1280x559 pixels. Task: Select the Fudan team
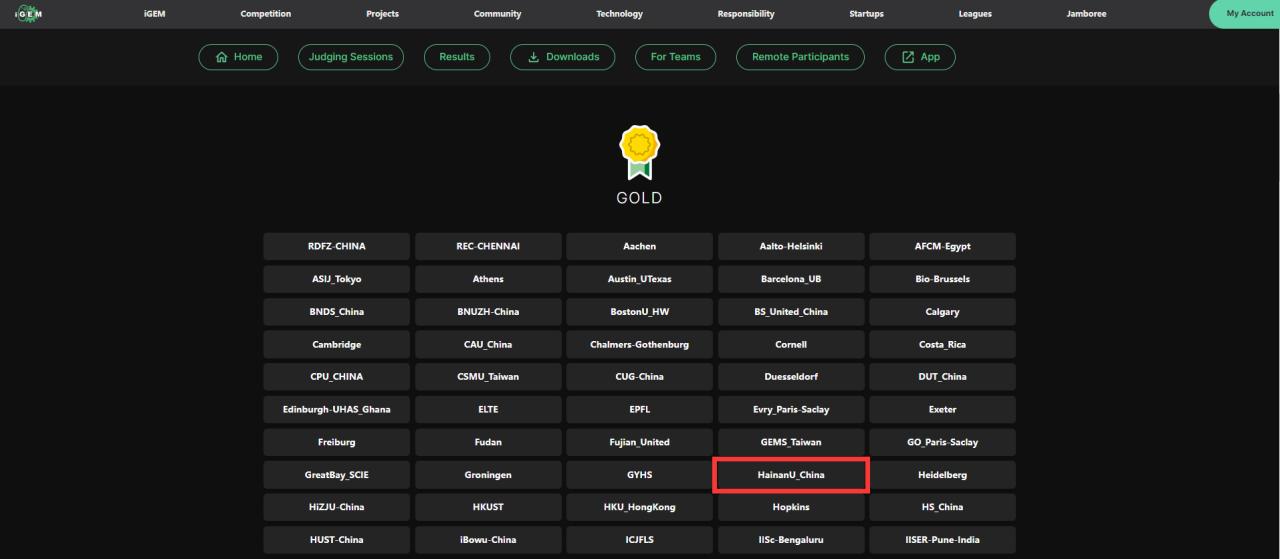click(488, 442)
